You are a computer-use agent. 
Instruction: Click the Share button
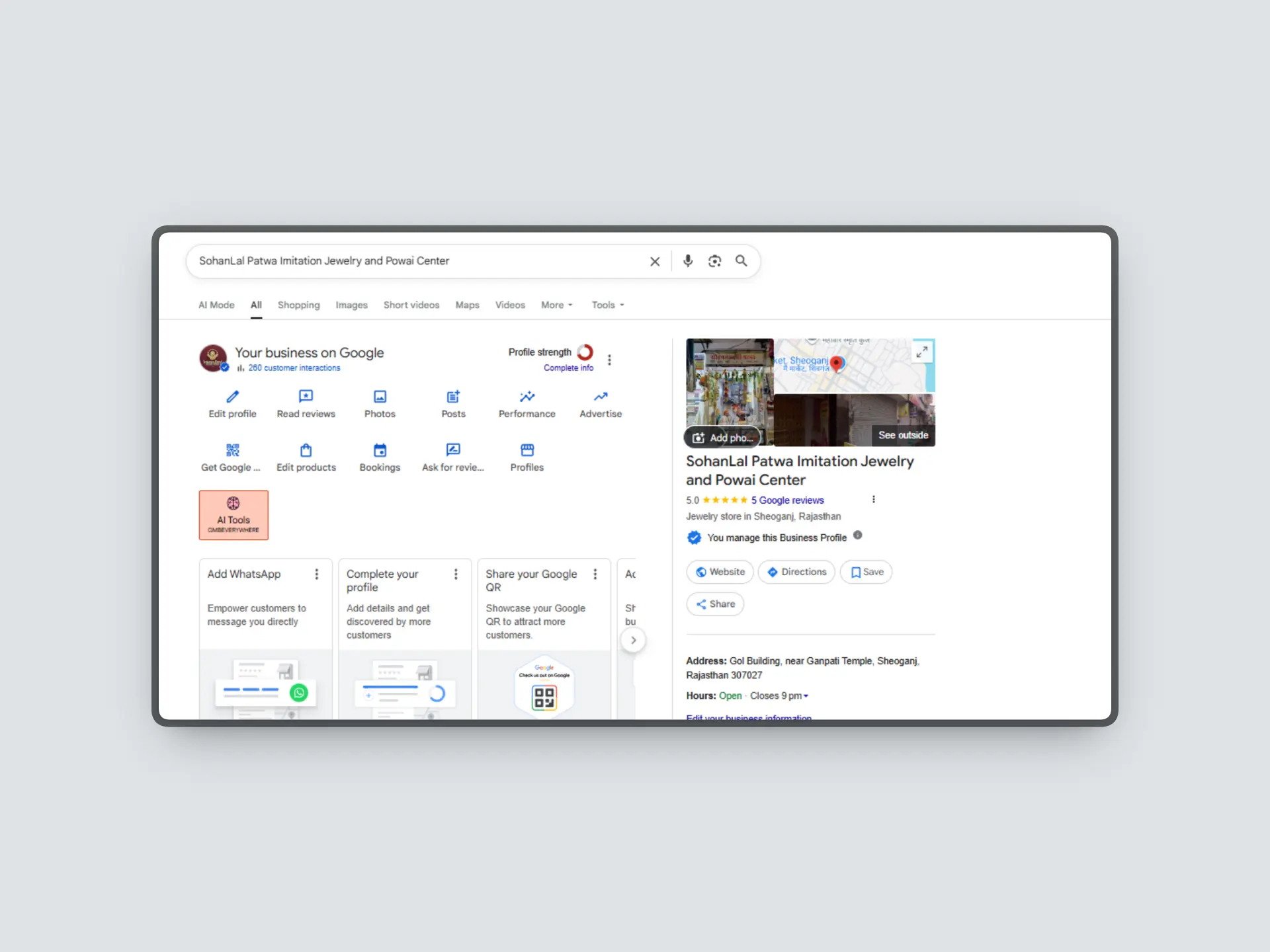pyautogui.click(x=715, y=604)
